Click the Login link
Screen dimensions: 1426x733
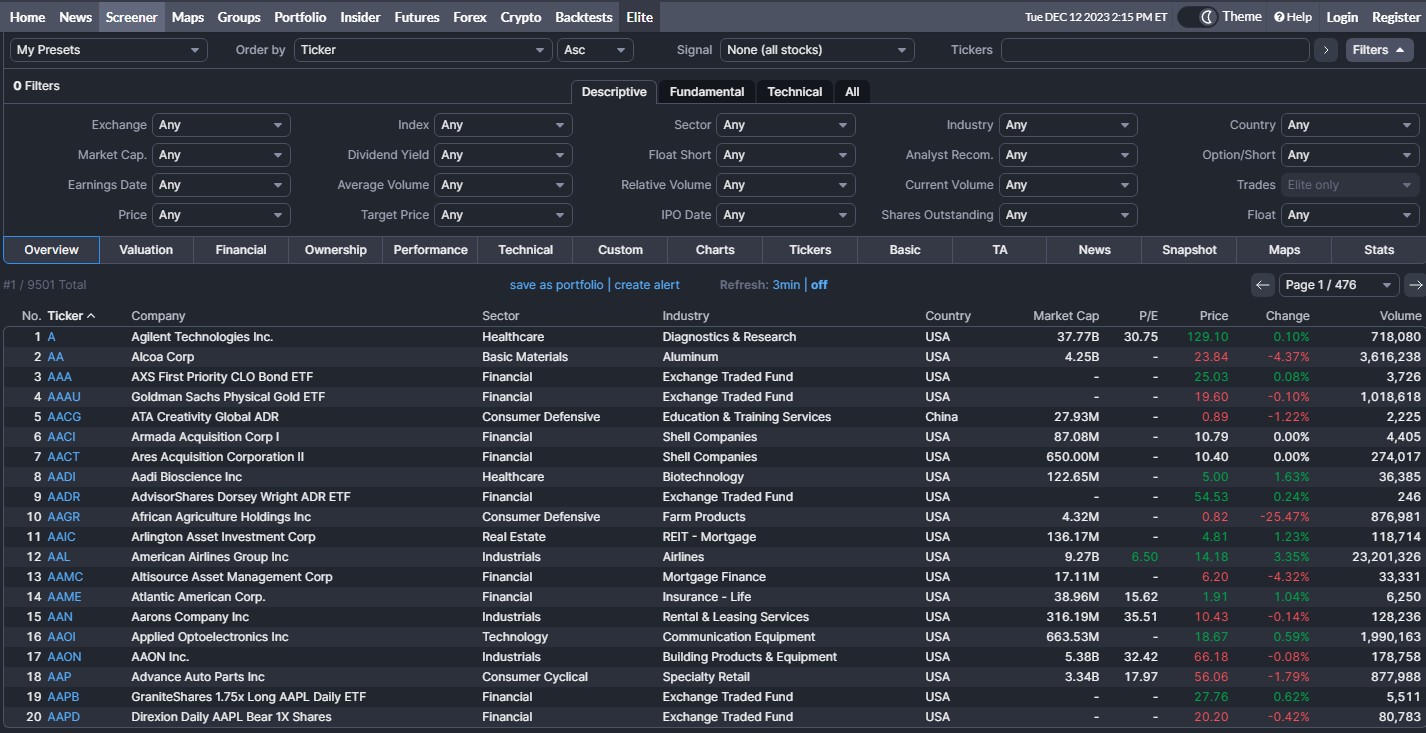pyautogui.click(x=1342, y=17)
